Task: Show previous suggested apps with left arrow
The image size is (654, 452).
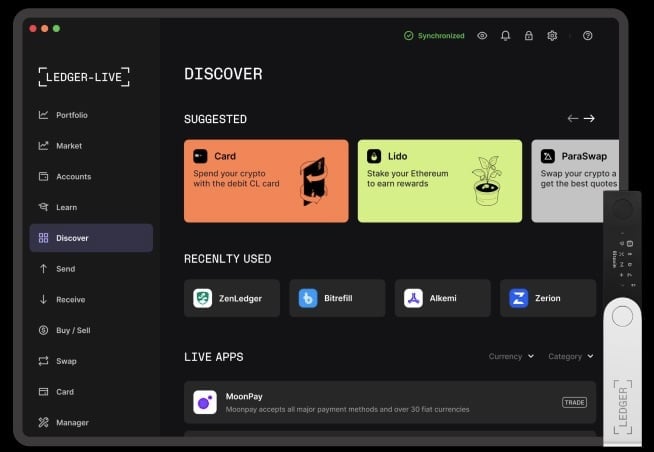Action: point(573,119)
